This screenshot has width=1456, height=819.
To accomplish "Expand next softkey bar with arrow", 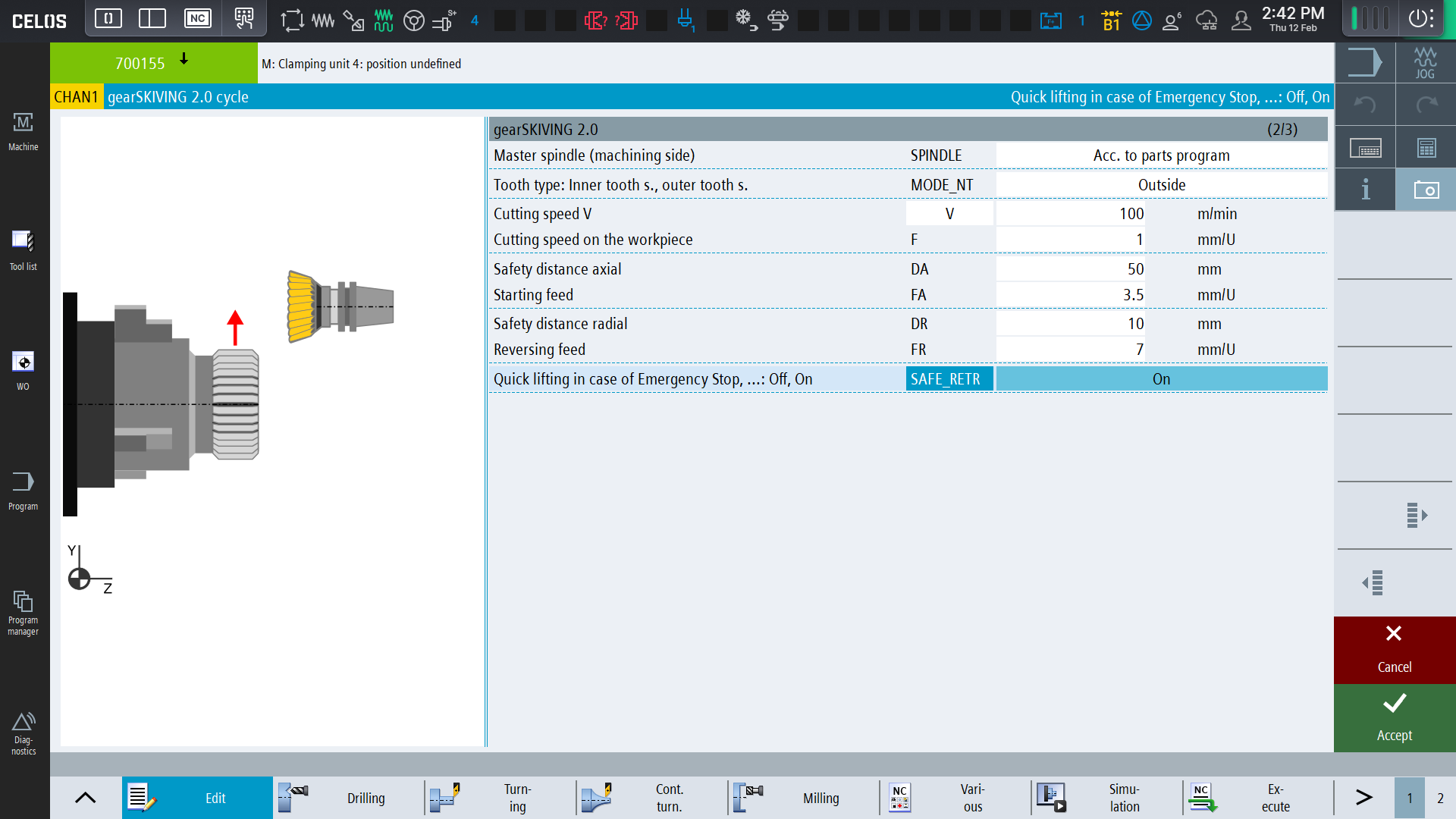I will [1363, 797].
